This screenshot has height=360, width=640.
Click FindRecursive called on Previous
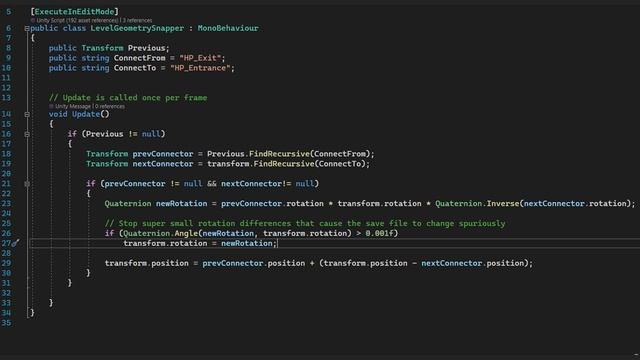click(x=279, y=154)
